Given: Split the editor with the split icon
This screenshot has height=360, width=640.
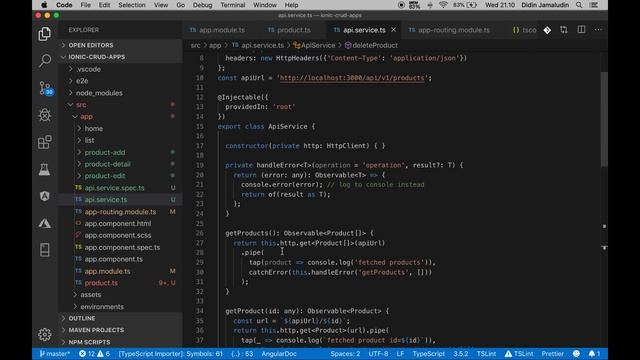Looking at the screenshot, I should [x=581, y=30].
